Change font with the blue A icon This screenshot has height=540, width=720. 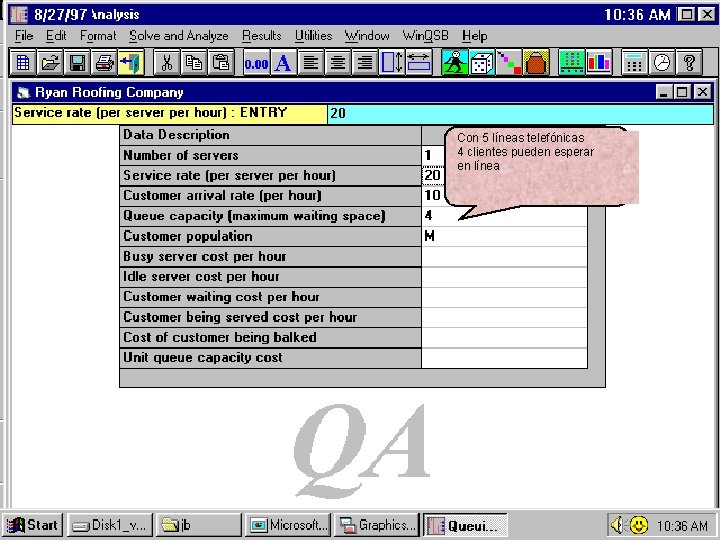[x=283, y=62]
